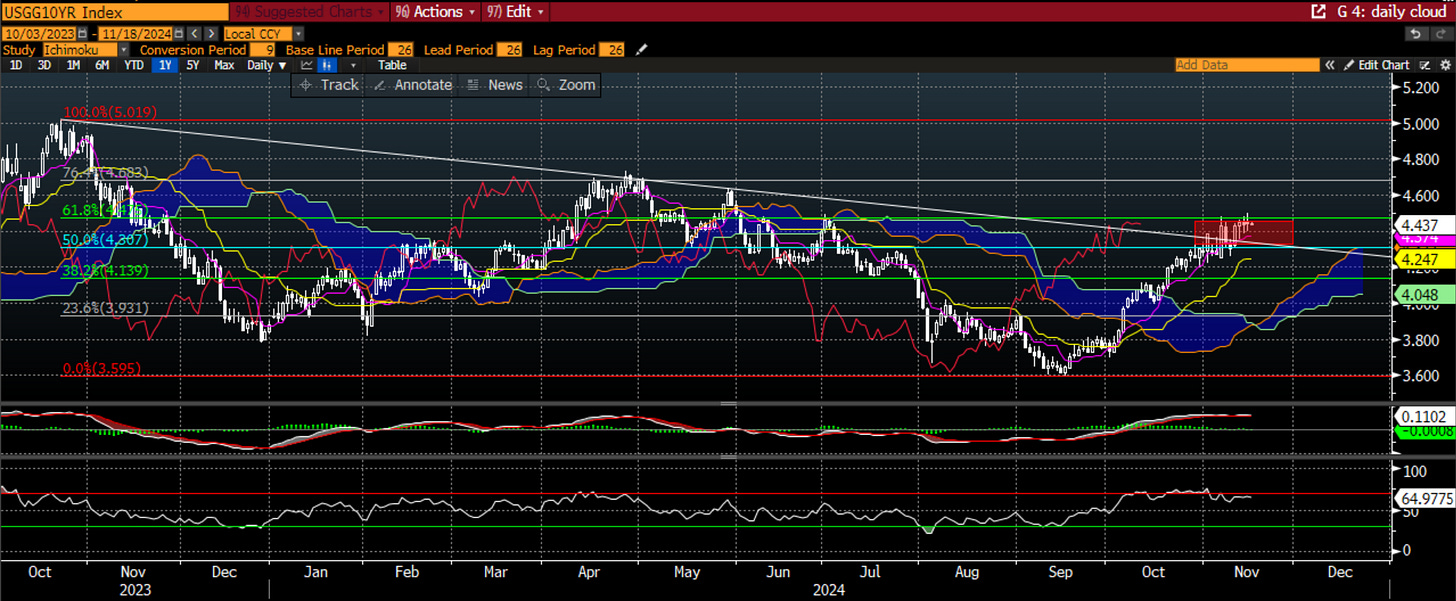This screenshot has width=1456, height=601.
Task: Click the Edit Chart button
Action: [1375, 65]
